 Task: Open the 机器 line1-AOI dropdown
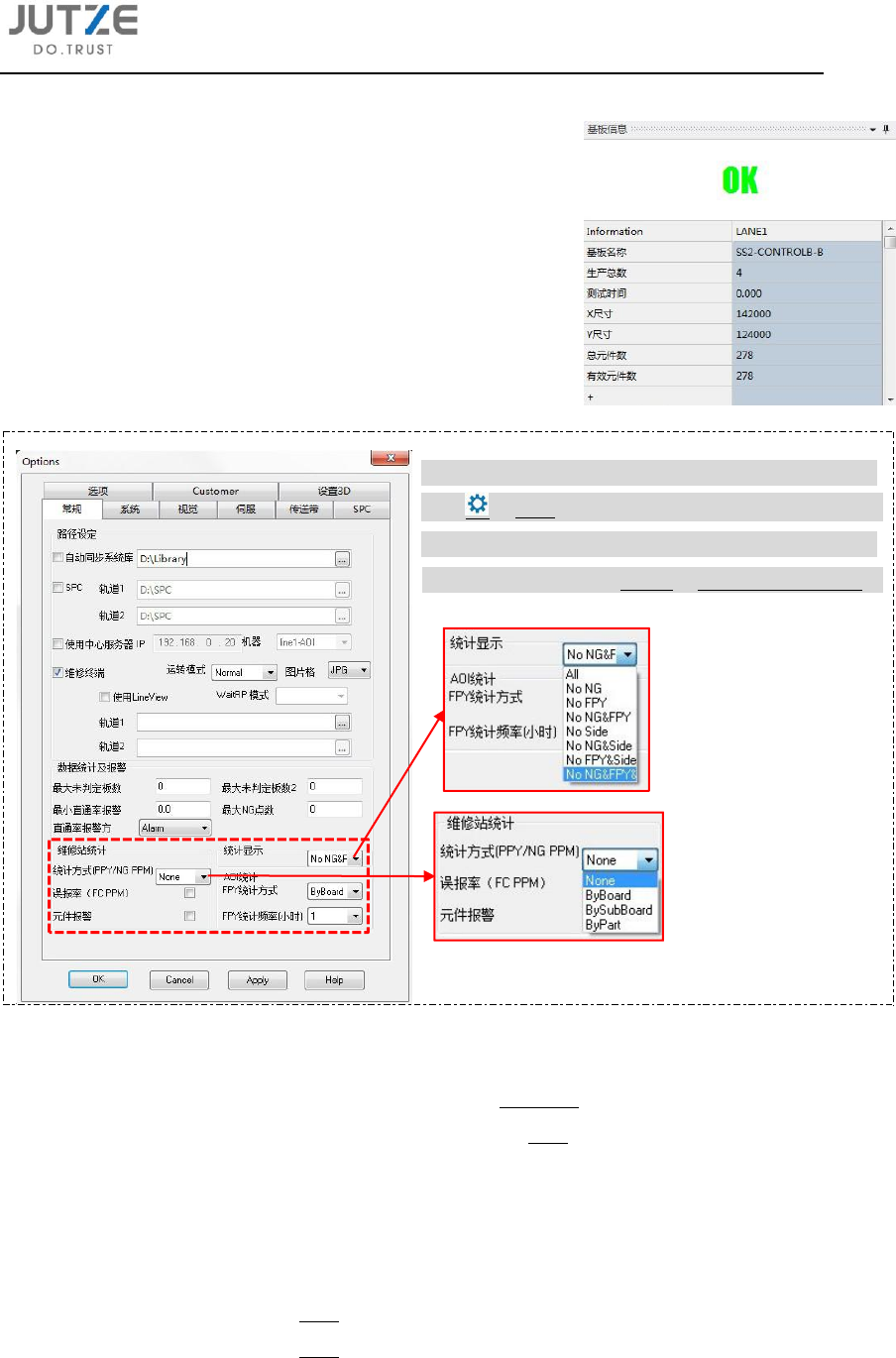pos(313,642)
